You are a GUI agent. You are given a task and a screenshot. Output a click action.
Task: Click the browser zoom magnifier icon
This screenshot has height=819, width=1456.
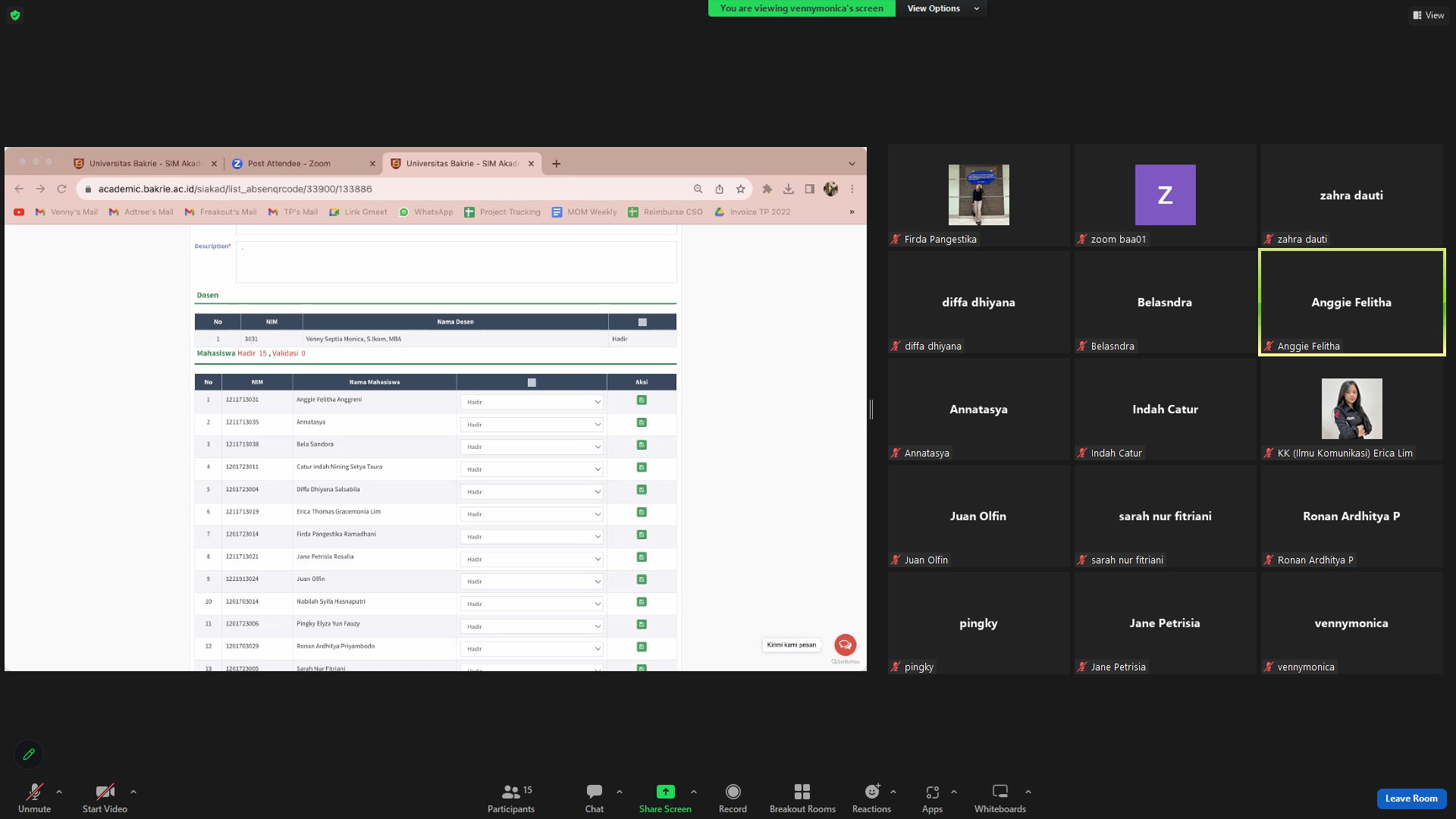[698, 189]
